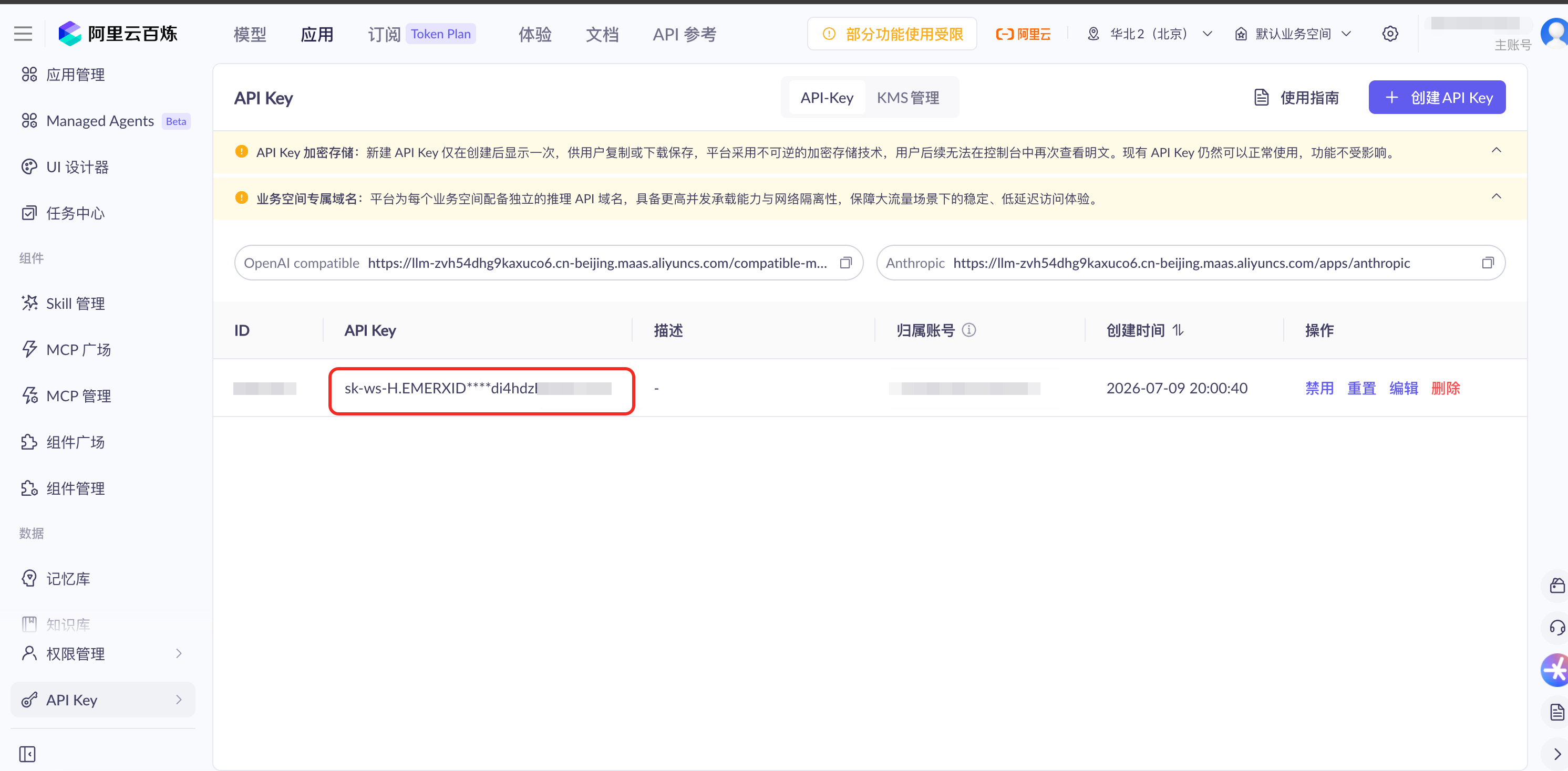Open the 默认业务空间 workspace dropdown

tap(1294, 34)
